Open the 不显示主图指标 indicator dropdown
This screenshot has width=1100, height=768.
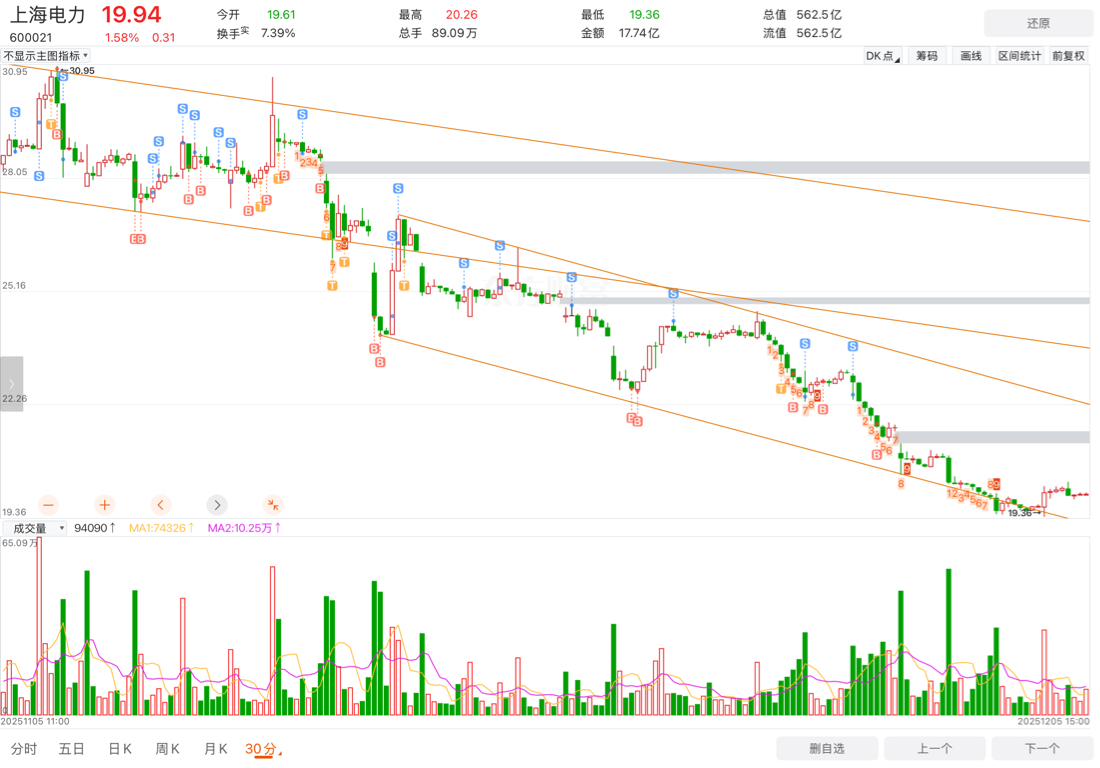tap(46, 55)
